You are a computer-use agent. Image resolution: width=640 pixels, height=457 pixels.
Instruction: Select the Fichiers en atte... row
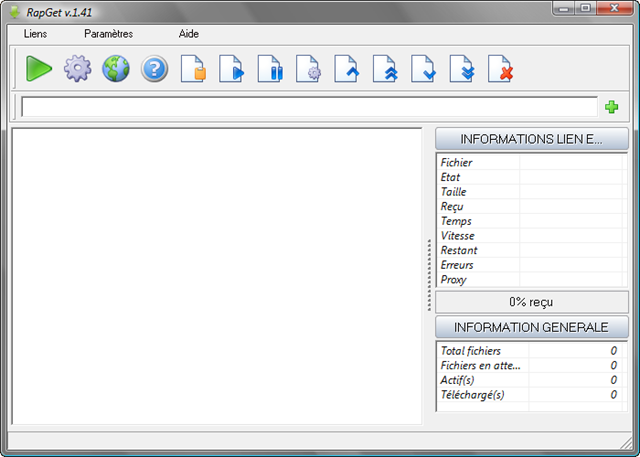tap(531, 366)
